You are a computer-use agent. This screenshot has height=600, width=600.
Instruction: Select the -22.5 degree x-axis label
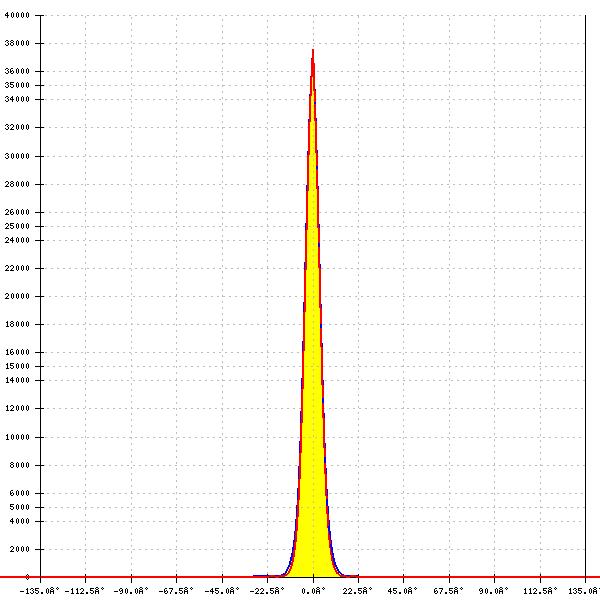267,591
